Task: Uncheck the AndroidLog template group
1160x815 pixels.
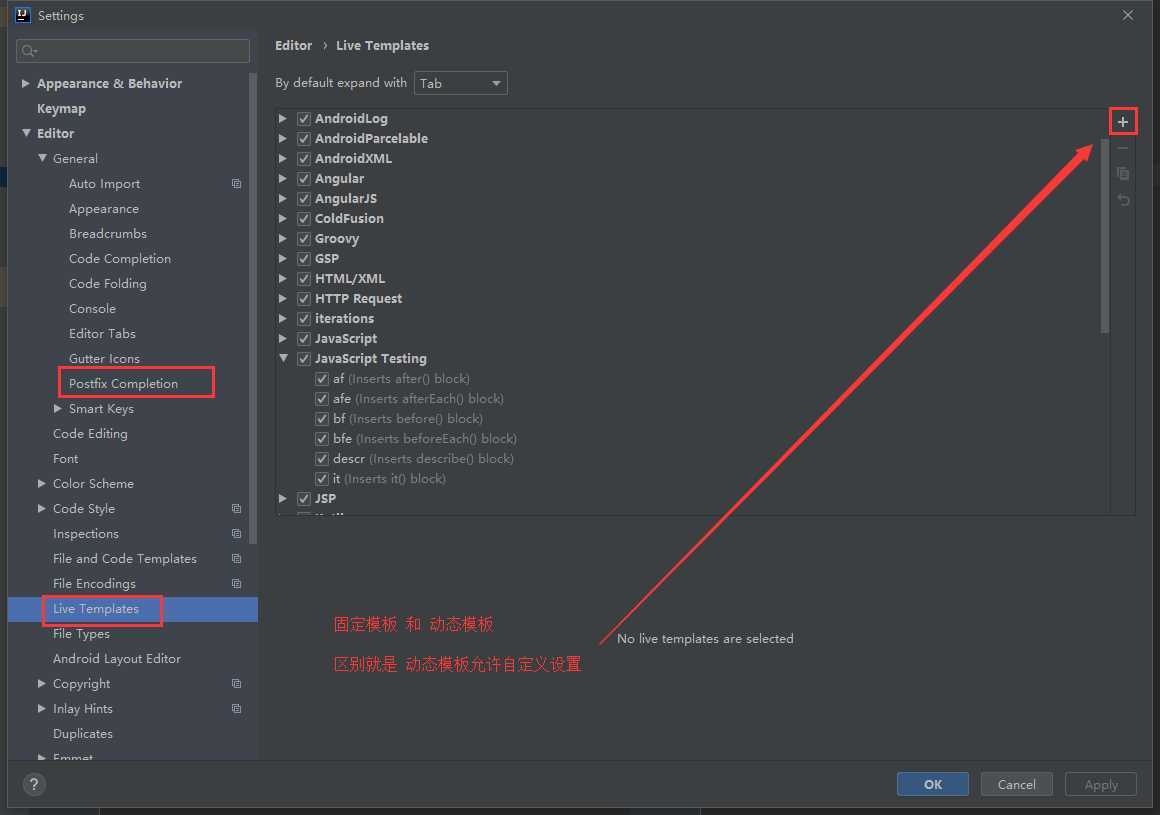Action: click(x=304, y=119)
